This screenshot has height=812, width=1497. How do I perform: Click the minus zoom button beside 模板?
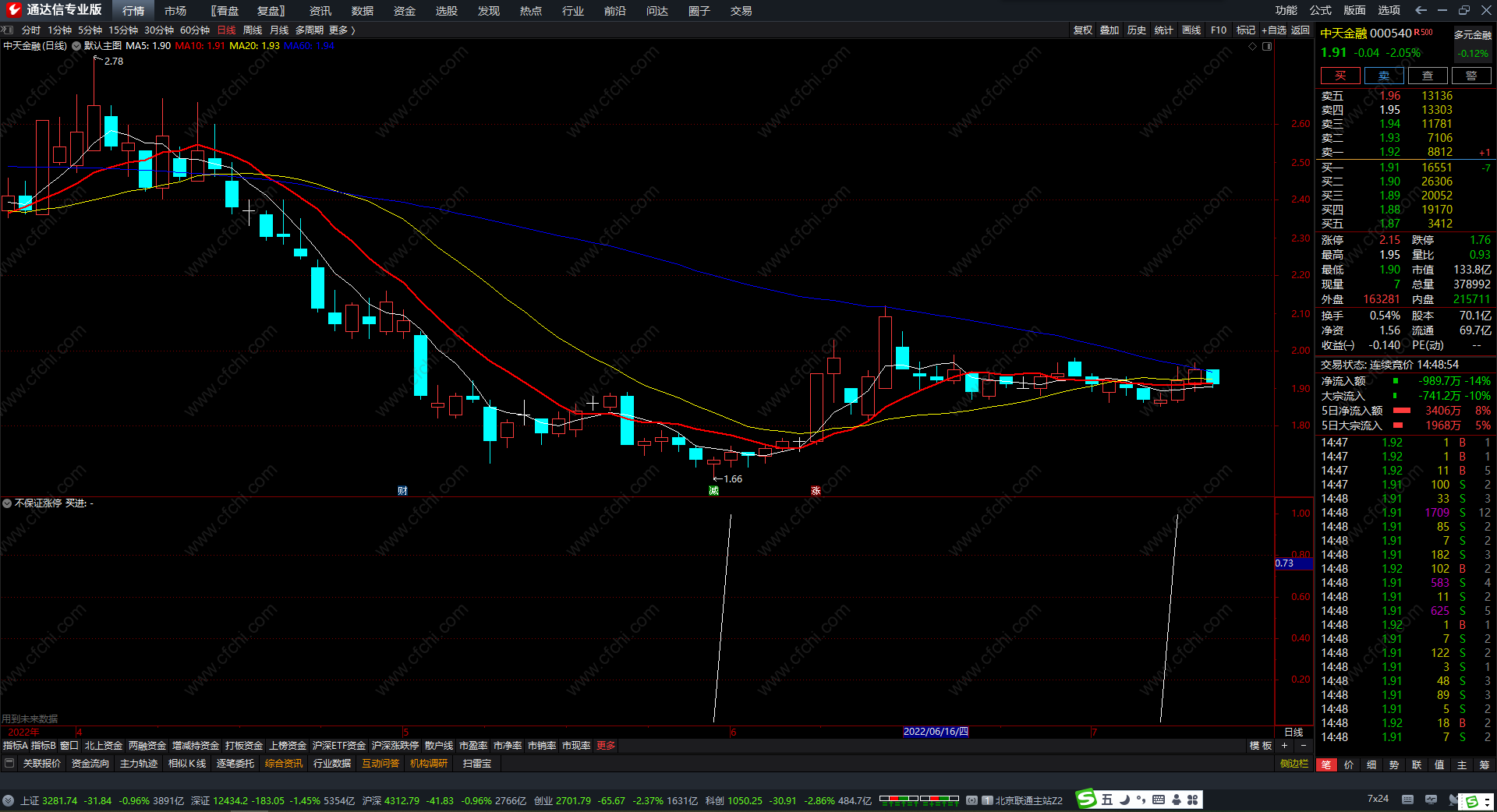pyautogui.click(x=1303, y=746)
